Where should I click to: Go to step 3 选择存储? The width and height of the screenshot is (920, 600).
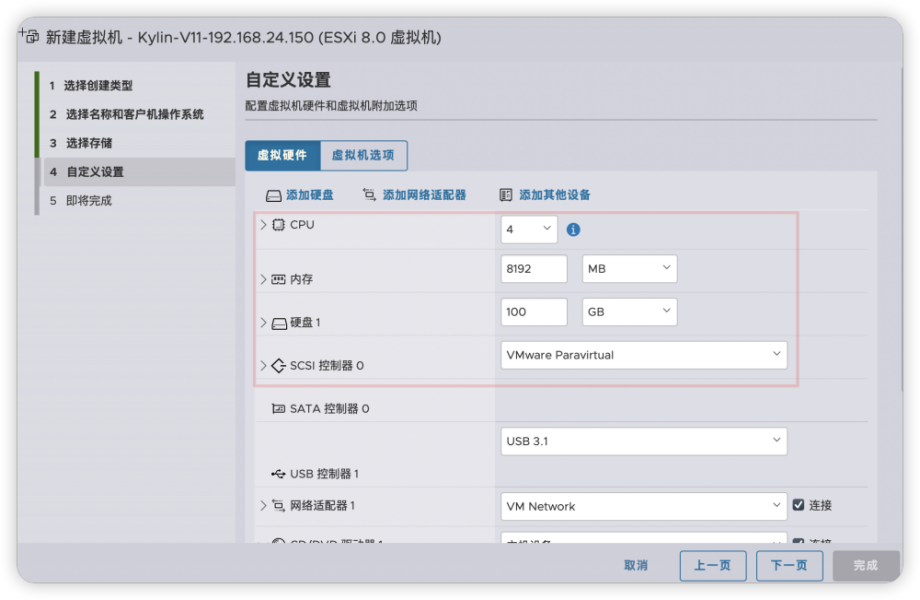81,143
